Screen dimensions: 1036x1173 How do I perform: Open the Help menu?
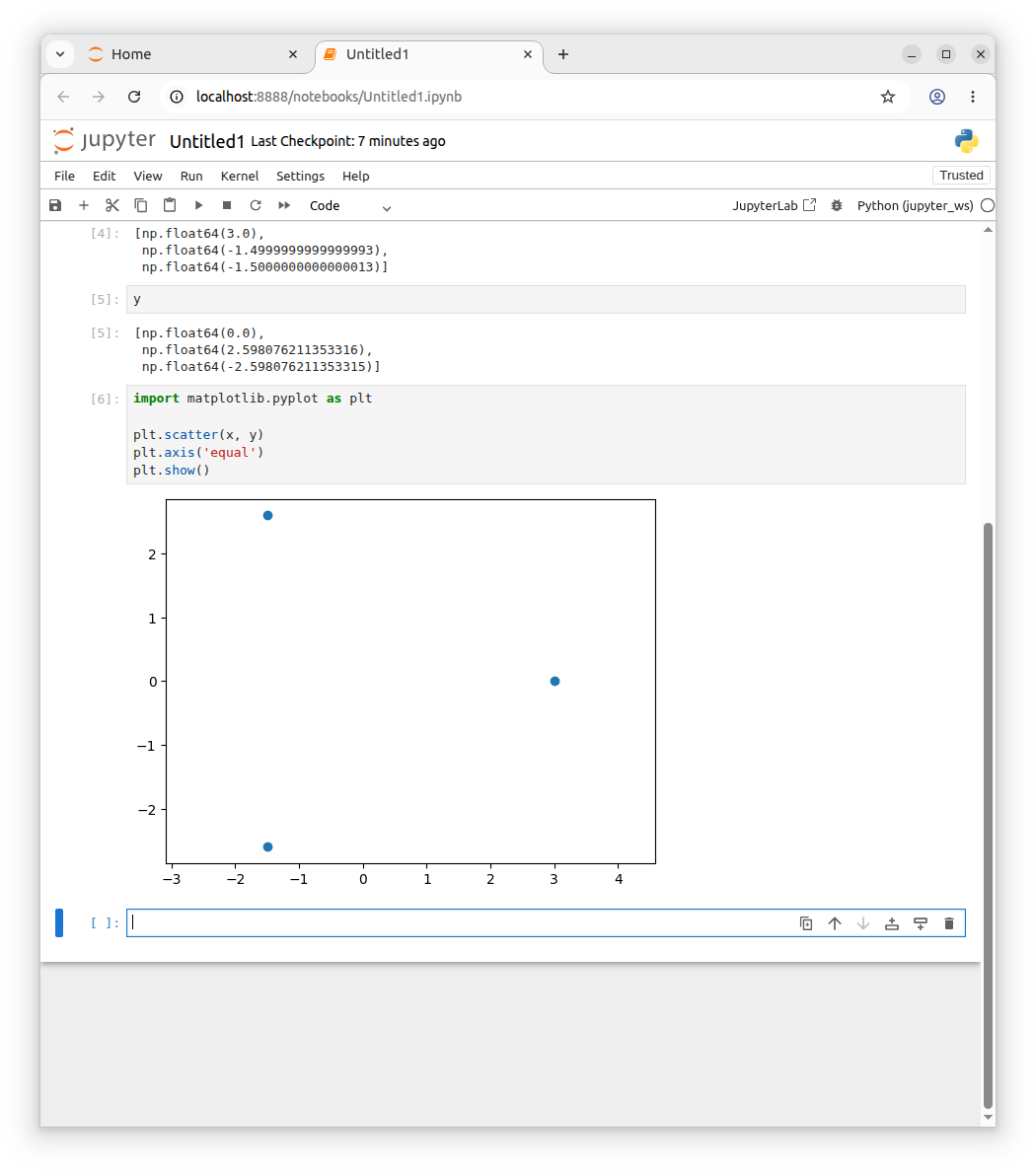point(356,176)
